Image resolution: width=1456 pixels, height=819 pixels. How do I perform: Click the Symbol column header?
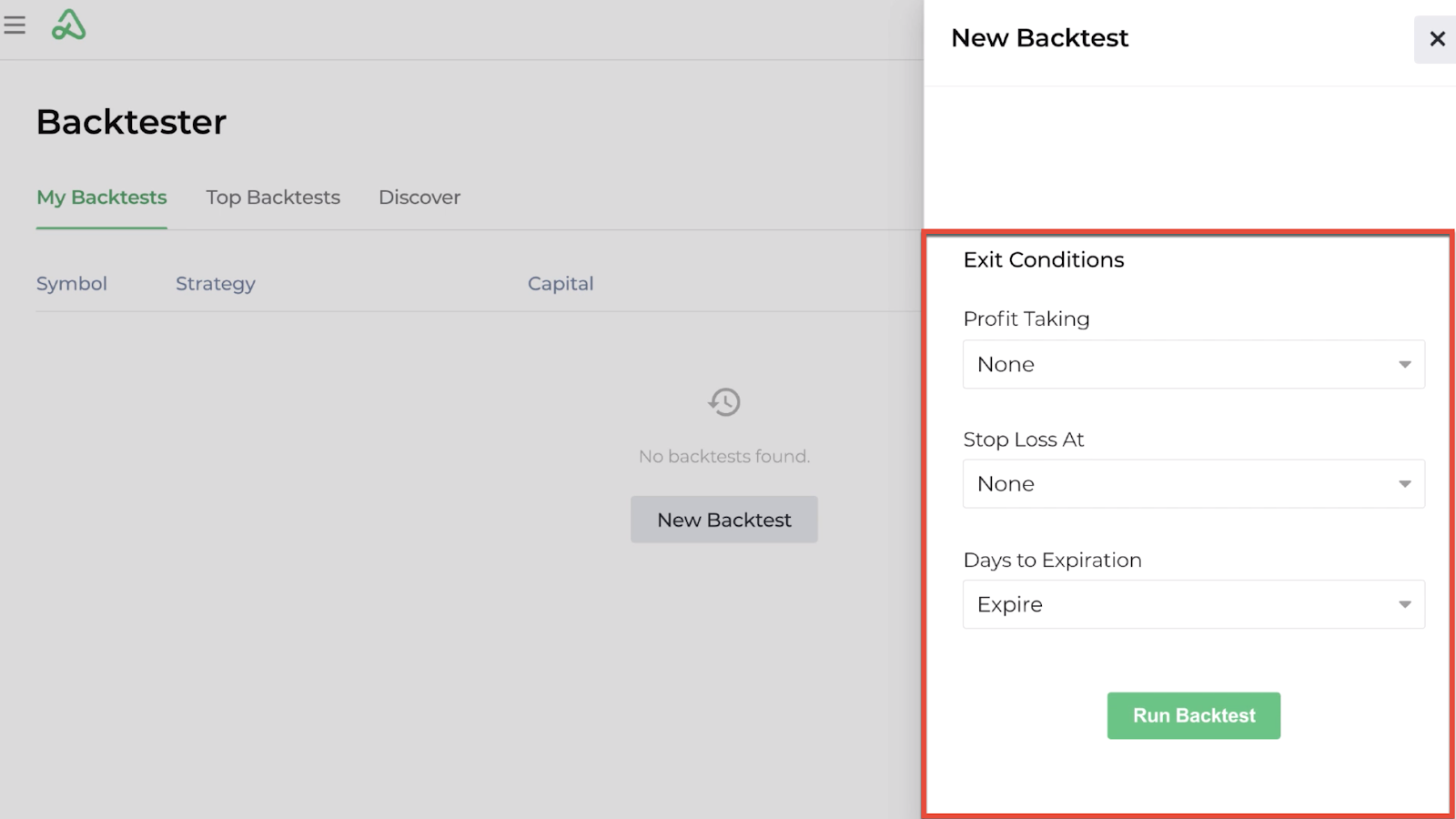click(72, 284)
